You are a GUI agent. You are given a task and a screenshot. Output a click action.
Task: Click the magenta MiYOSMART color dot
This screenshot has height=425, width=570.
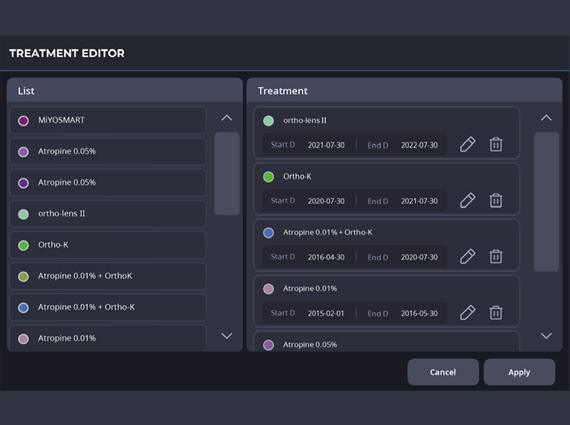tap(24, 121)
